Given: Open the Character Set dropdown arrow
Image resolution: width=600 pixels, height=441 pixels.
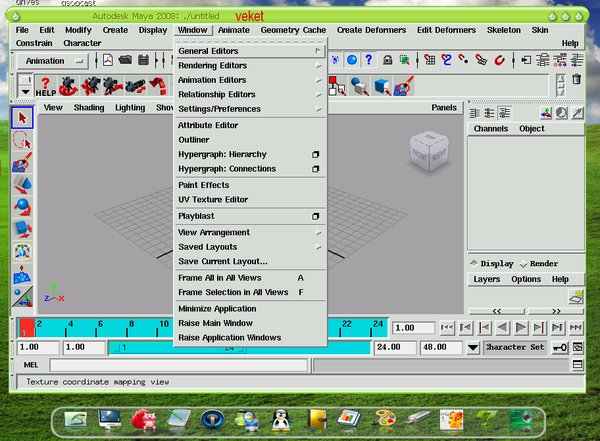Looking at the screenshot, I should 472,347.
